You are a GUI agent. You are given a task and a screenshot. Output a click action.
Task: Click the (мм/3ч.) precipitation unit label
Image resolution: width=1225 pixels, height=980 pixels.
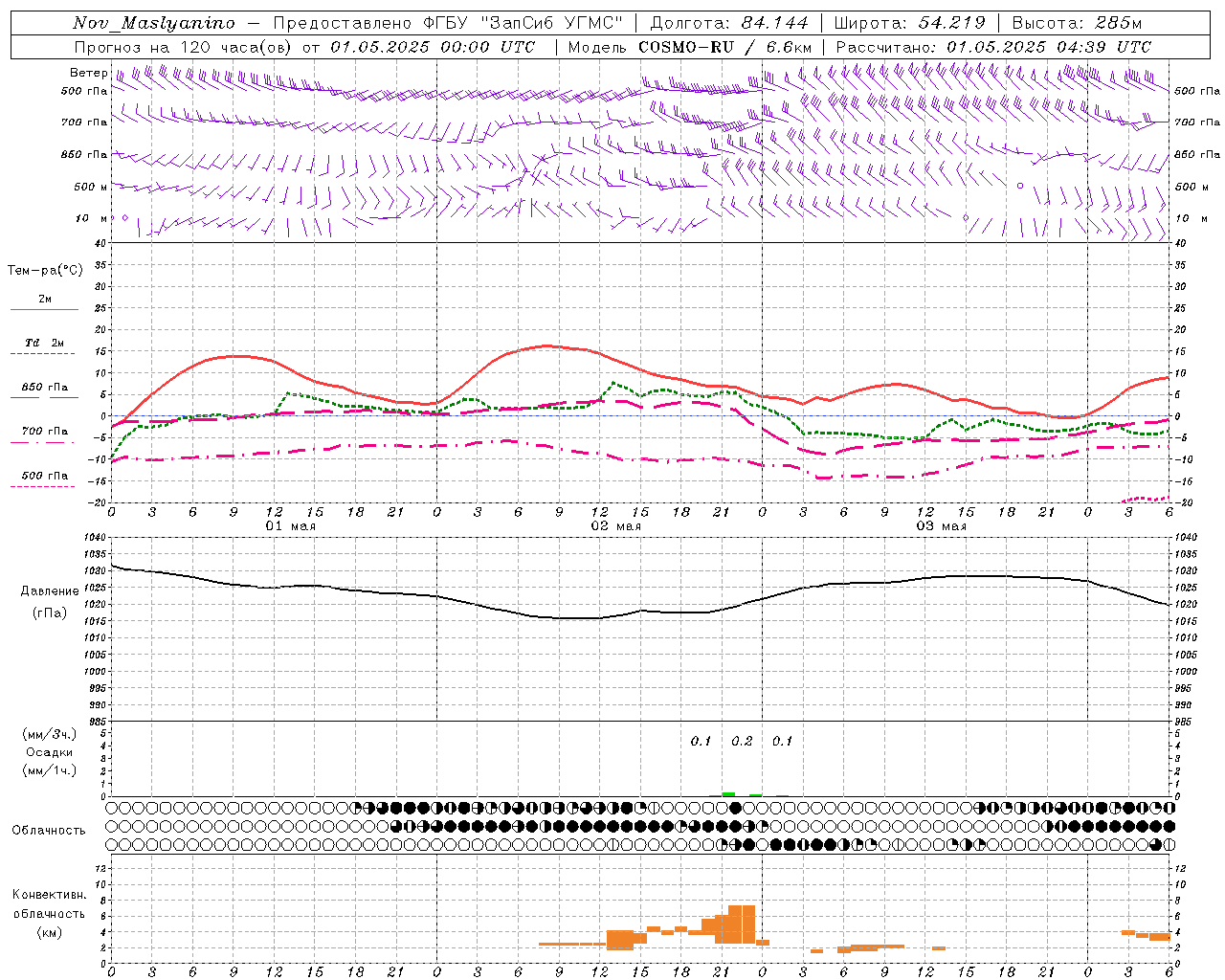pyautogui.click(x=50, y=734)
